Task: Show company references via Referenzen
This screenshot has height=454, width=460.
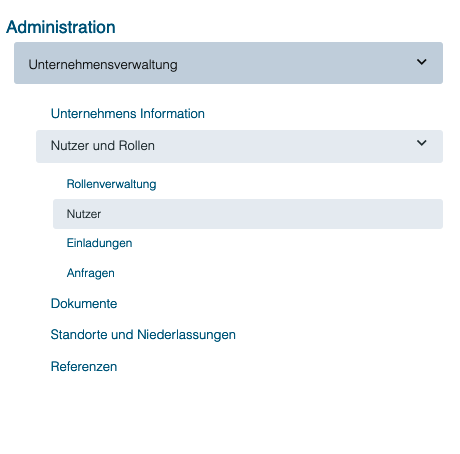Action: [x=84, y=367]
